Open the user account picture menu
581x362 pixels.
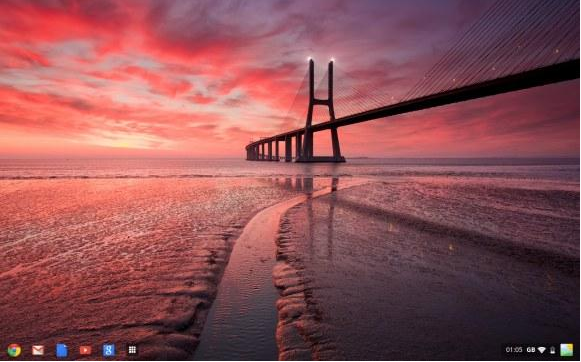point(567,350)
